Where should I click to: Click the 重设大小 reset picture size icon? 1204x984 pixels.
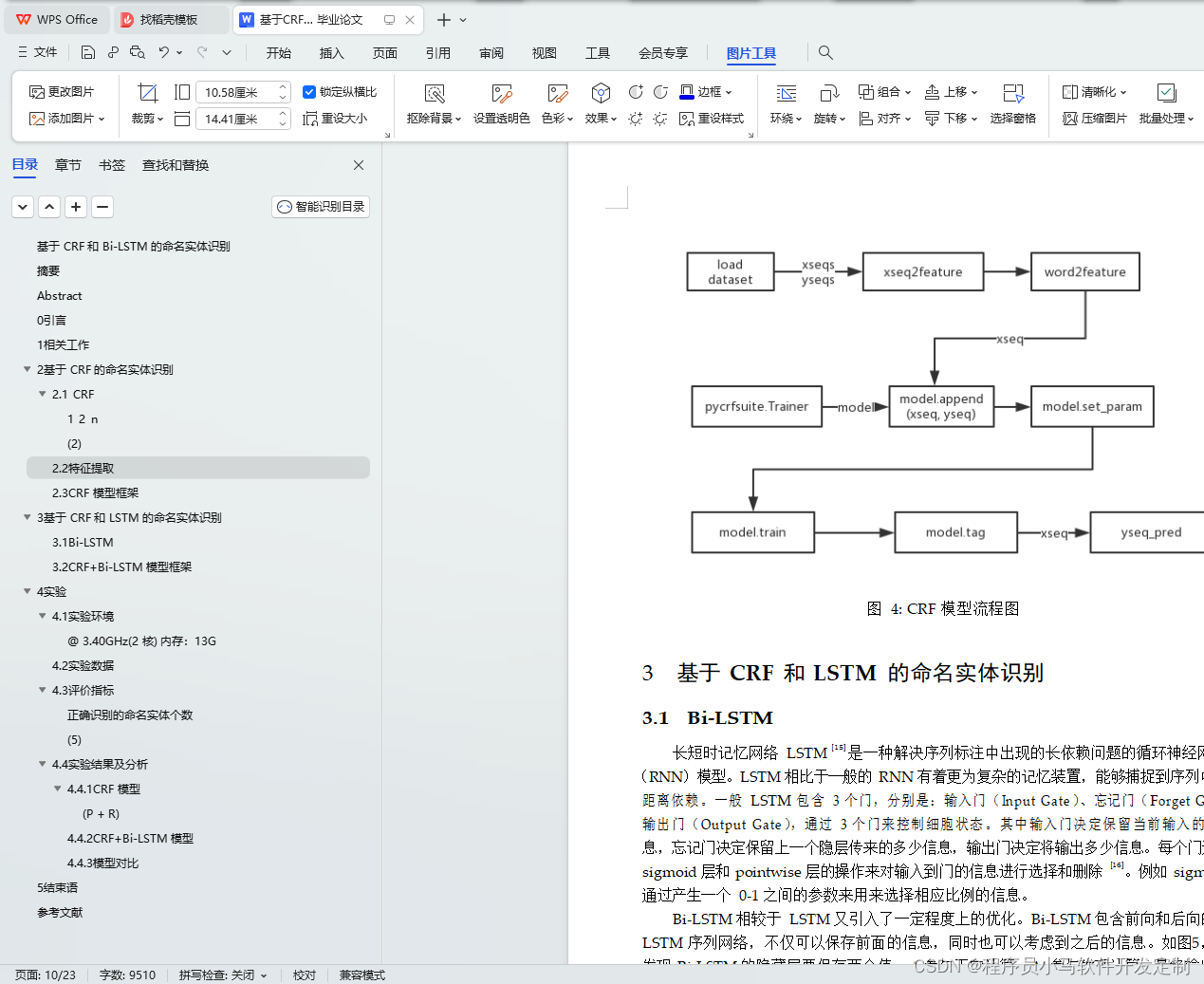pos(337,119)
